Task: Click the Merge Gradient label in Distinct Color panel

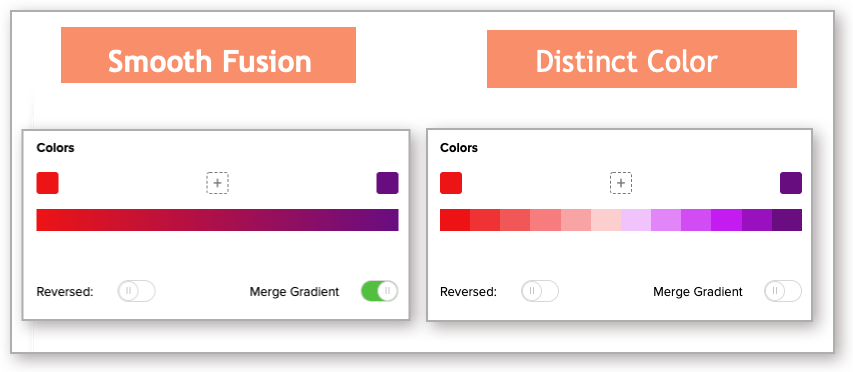Action: [697, 292]
